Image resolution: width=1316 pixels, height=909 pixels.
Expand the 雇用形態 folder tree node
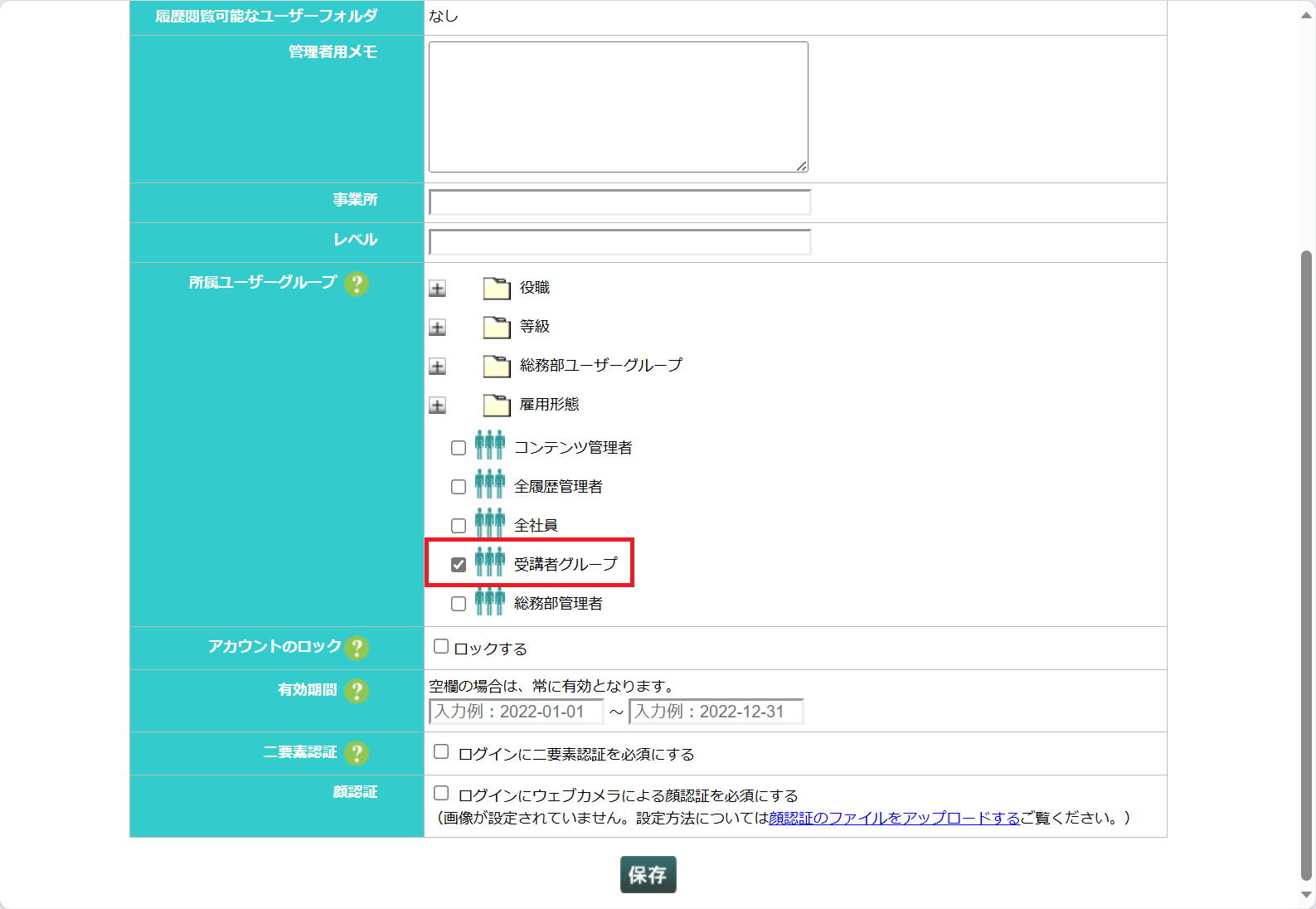point(438,406)
